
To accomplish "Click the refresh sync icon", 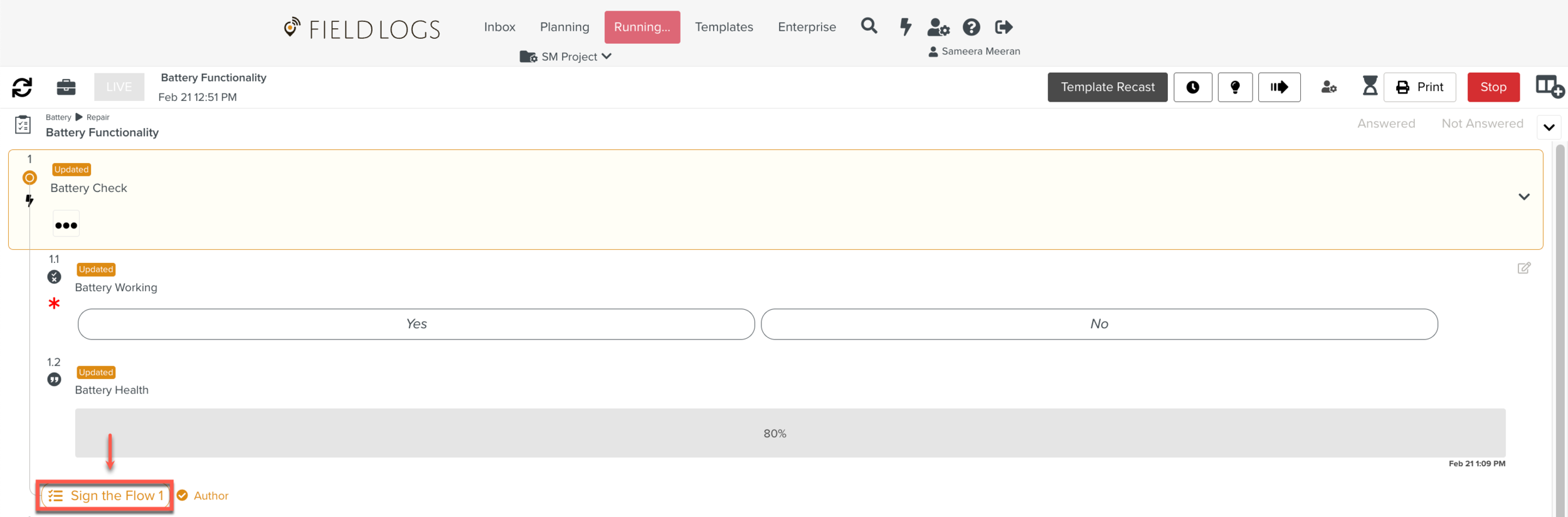I will pos(22,87).
